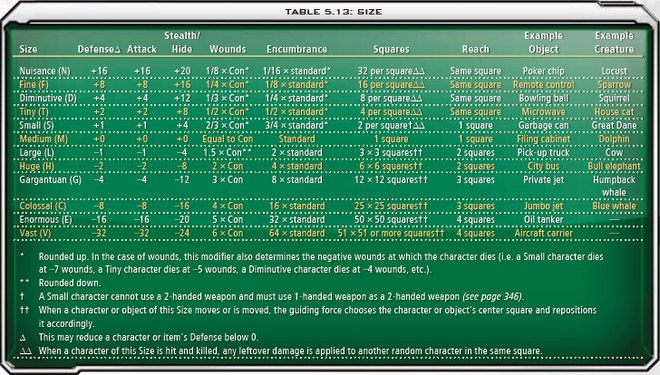Click the "64 × standard" encumbrance cell
660x375 pixels.
[297, 233]
